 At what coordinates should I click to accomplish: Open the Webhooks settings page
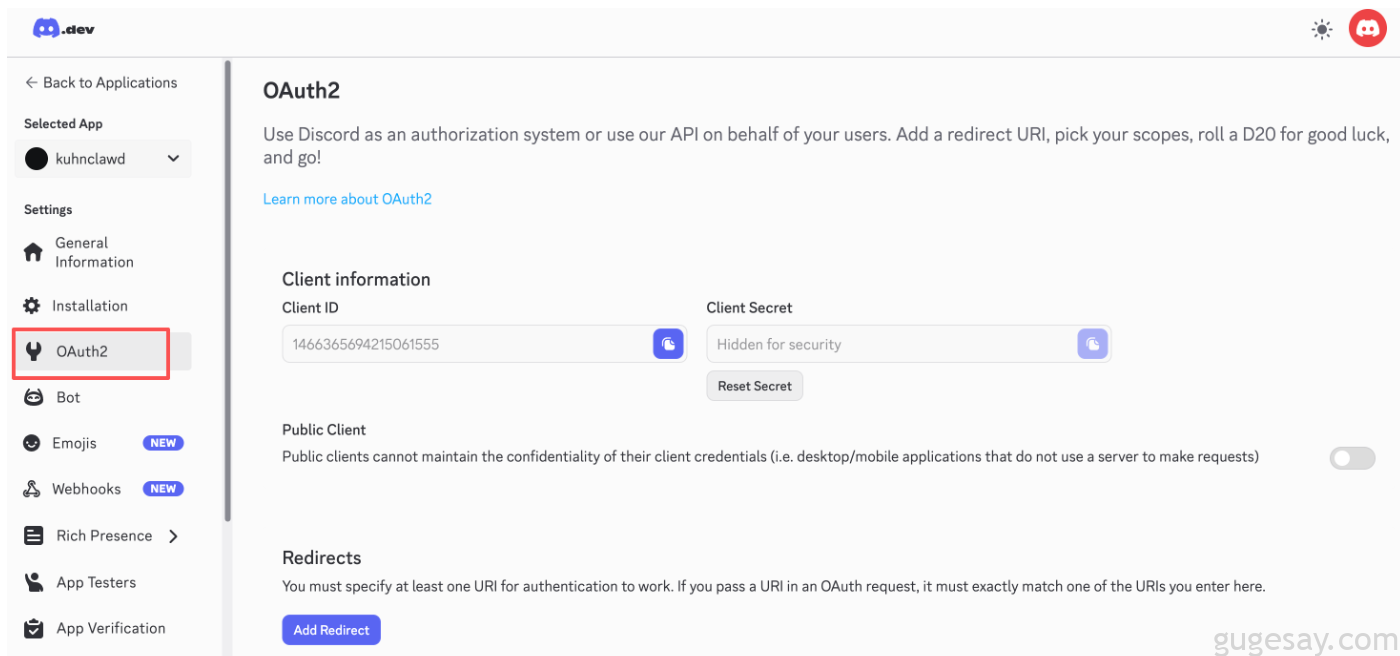pos(88,489)
